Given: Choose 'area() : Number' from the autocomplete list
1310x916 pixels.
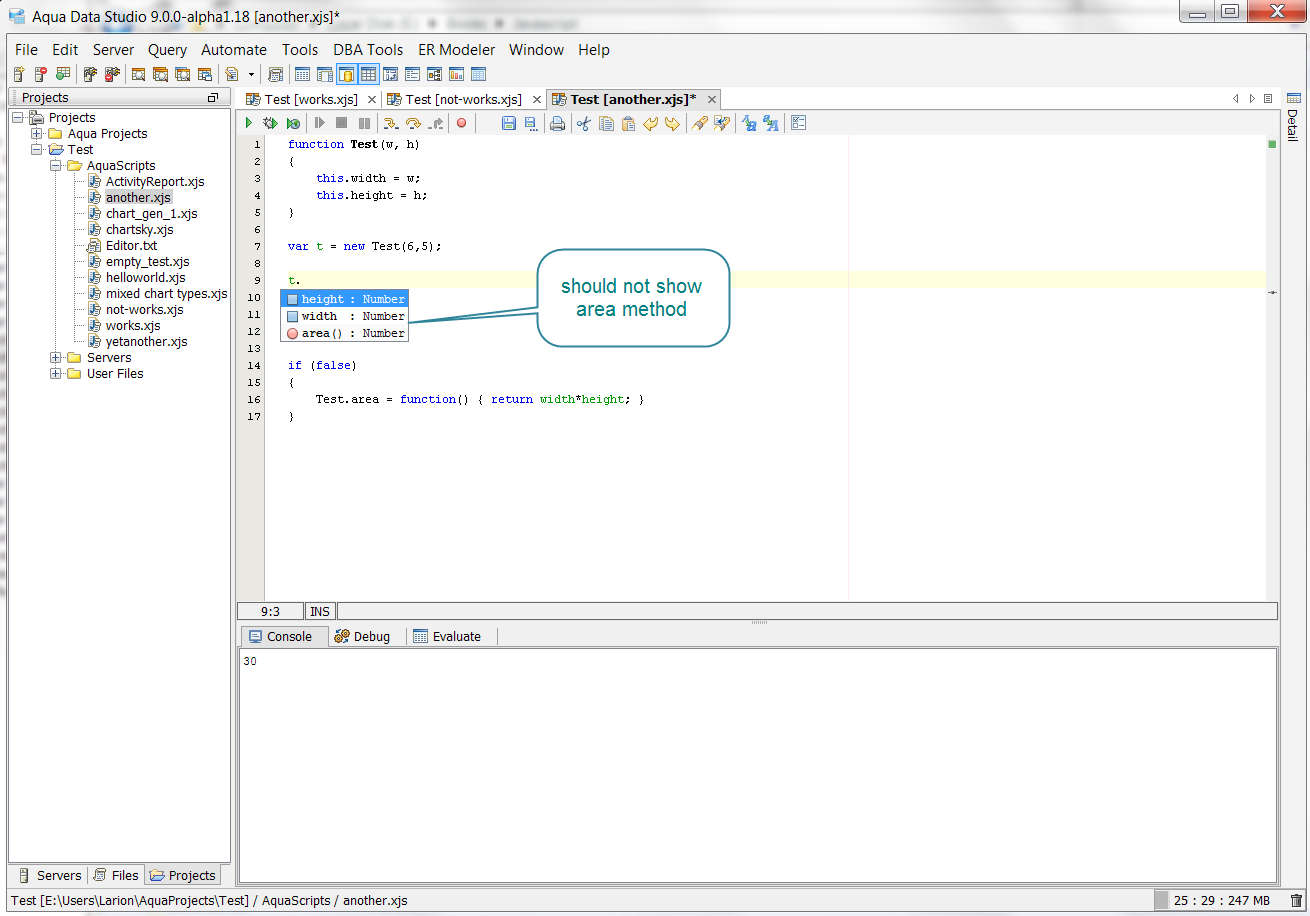Looking at the screenshot, I should click(344, 333).
